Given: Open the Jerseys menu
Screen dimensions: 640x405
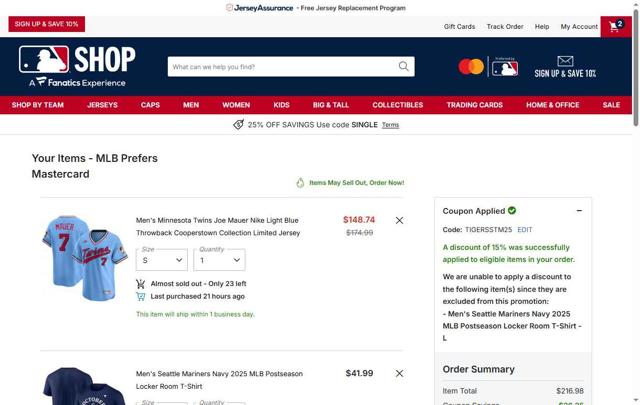Looking at the screenshot, I should (102, 105).
